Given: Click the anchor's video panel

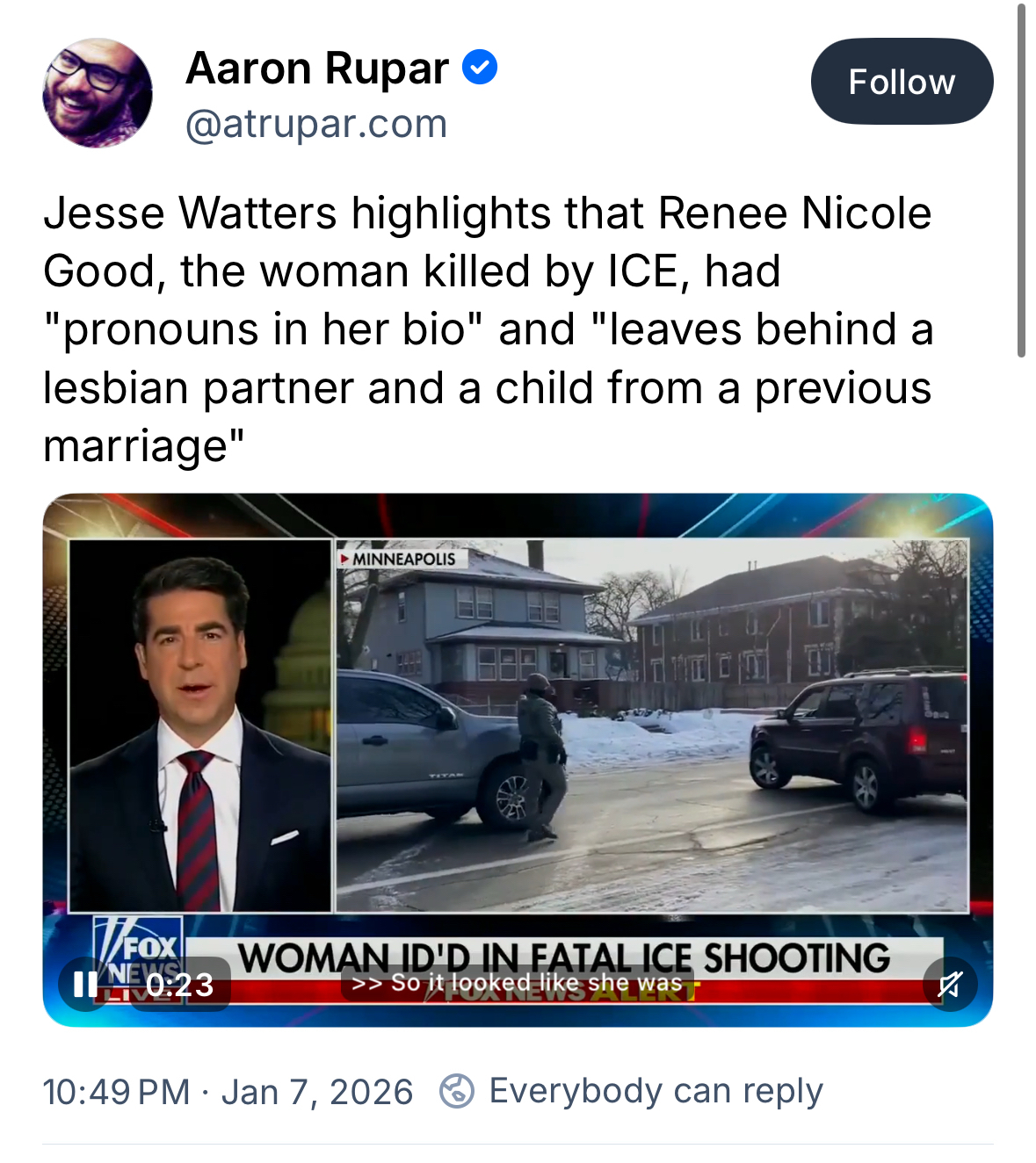Looking at the screenshot, I should pos(200,726).
